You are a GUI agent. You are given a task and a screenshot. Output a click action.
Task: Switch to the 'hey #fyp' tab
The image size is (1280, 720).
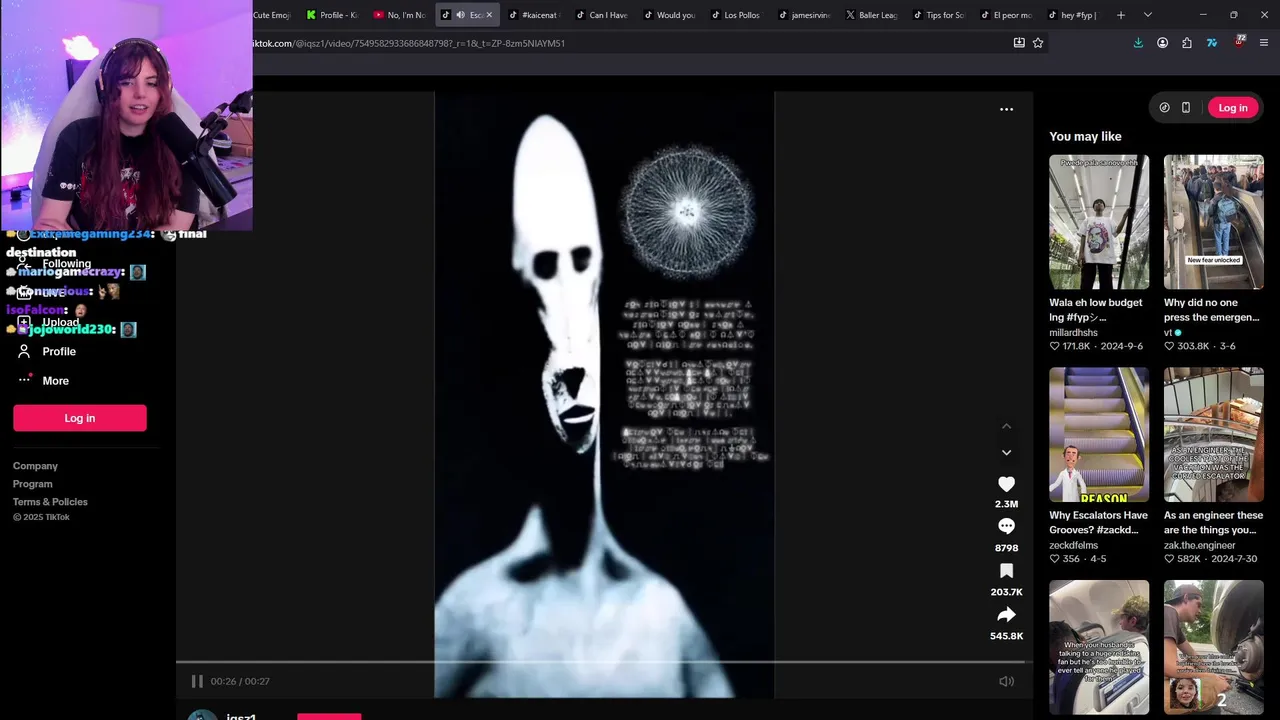1074,15
